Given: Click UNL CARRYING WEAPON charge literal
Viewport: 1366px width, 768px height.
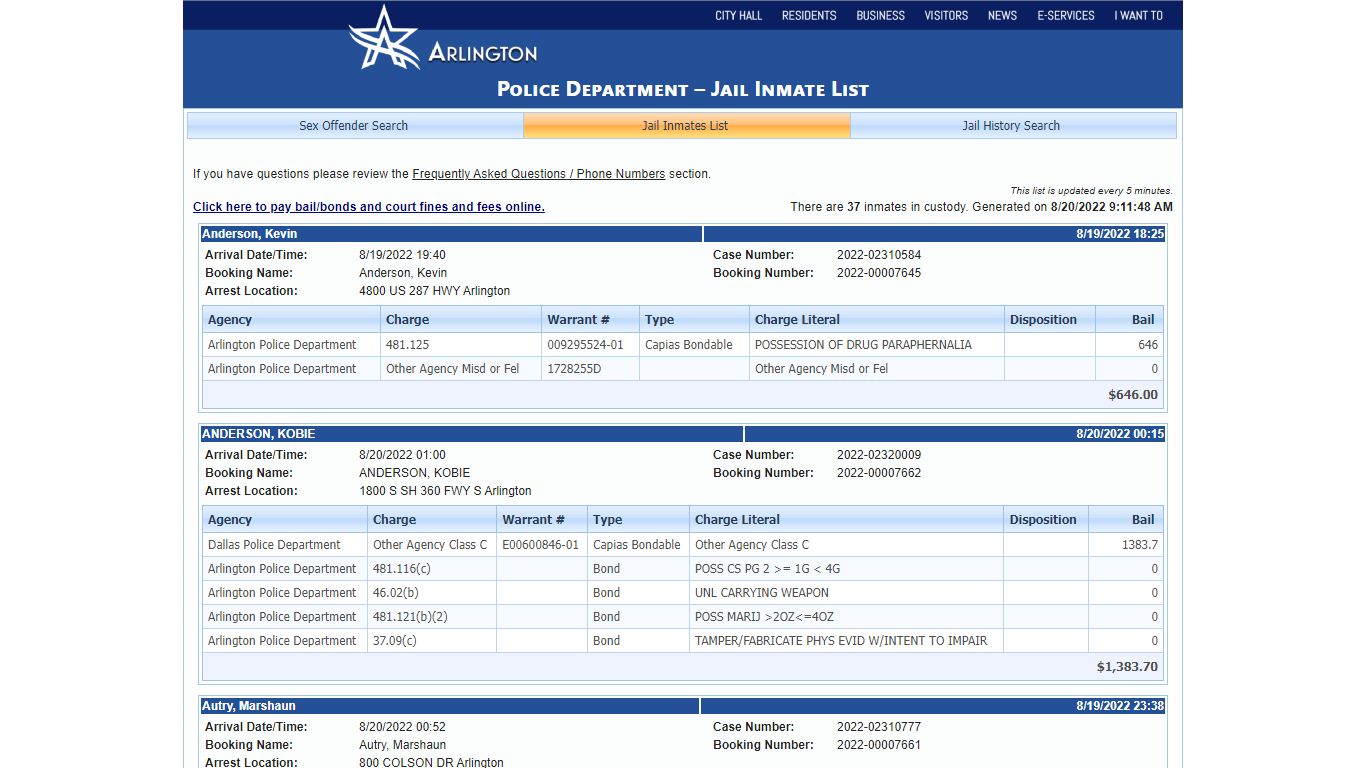Looking at the screenshot, I should 762,593.
